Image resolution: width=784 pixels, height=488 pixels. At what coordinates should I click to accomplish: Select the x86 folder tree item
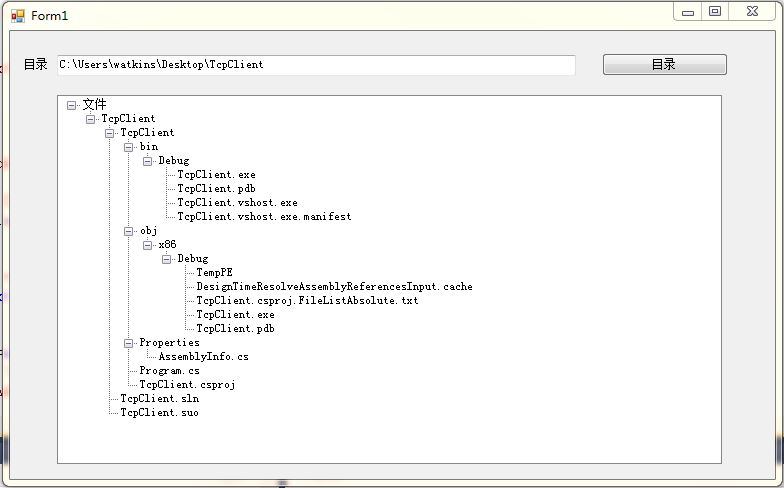pos(168,244)
